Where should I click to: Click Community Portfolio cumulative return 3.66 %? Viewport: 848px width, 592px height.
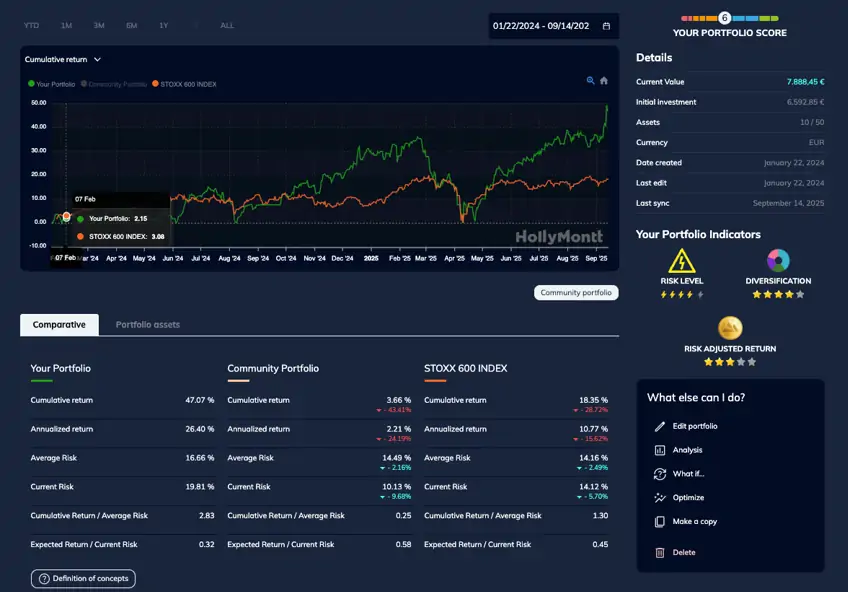point(399,401)
